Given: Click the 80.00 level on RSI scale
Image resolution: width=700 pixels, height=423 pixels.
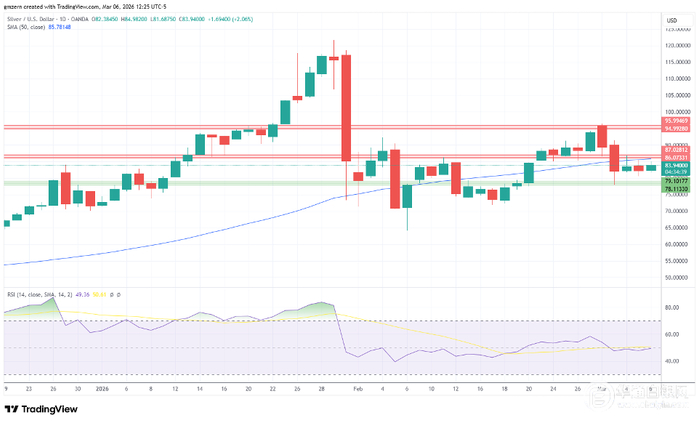Looking at the screenshot, I should [x=672, y=308].
